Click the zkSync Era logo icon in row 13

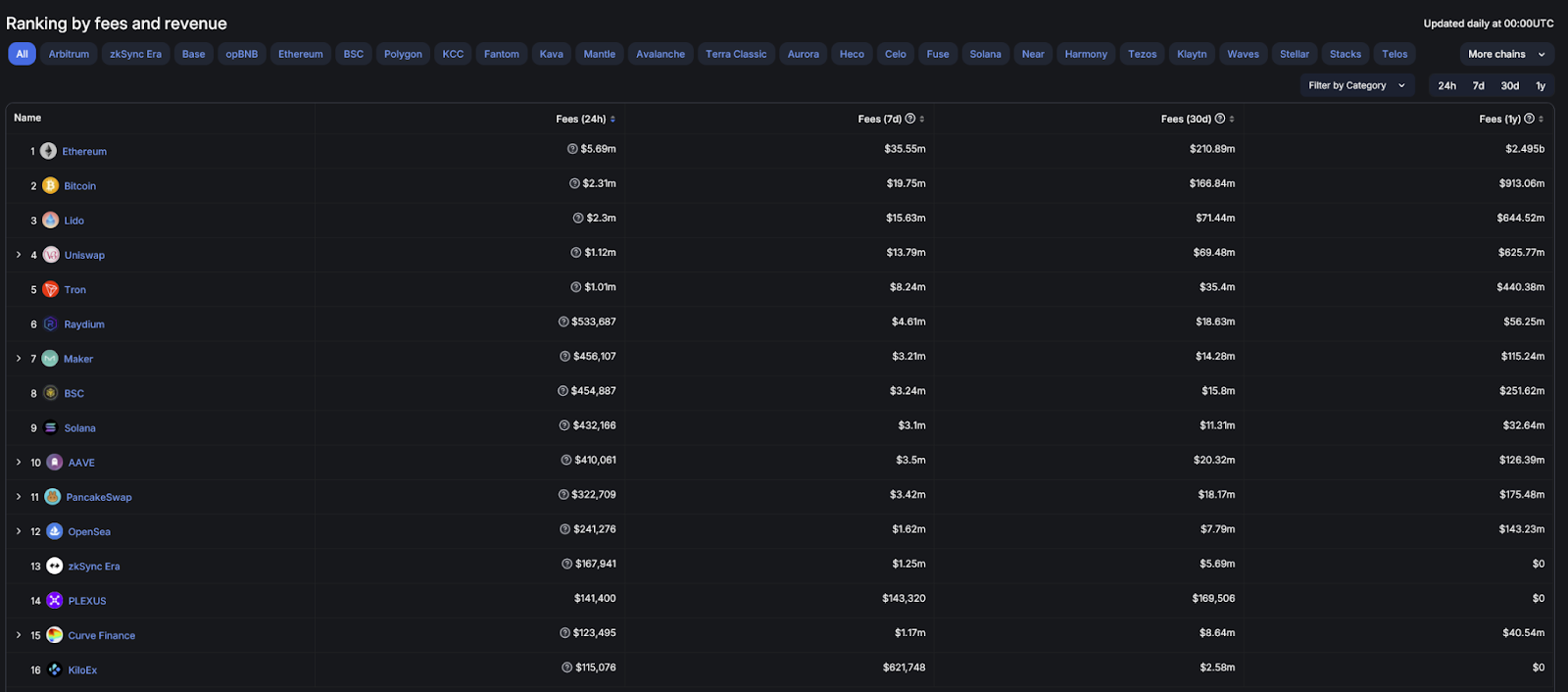tap(55, 567)
